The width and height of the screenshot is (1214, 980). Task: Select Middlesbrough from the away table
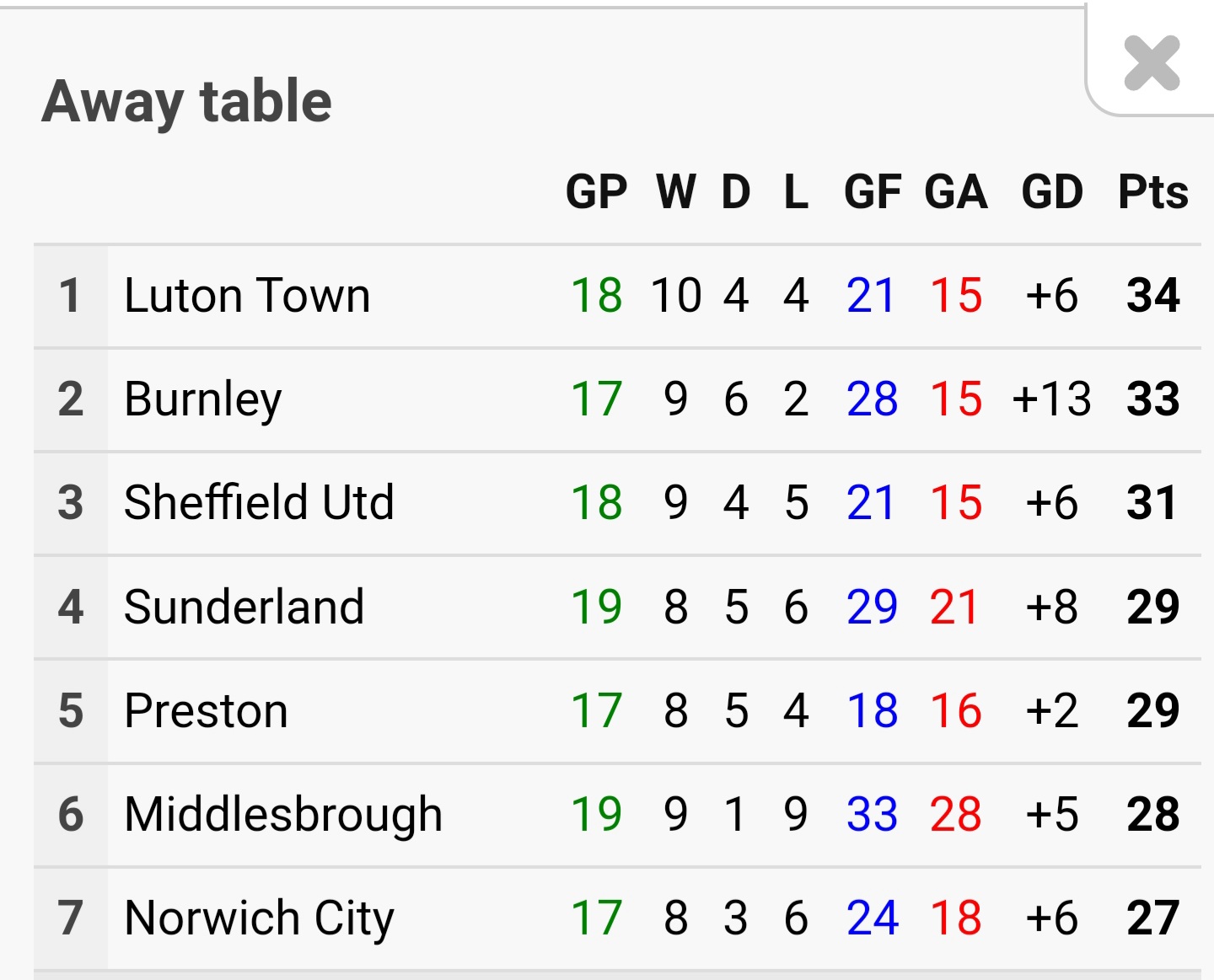[283, 814]
